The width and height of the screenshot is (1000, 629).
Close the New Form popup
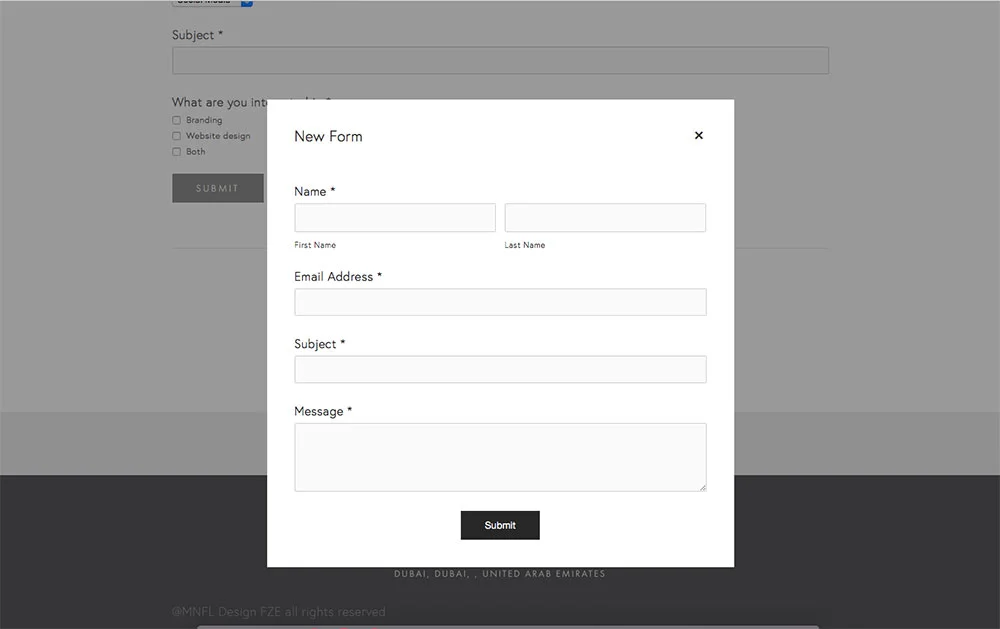tap(698, 135)
